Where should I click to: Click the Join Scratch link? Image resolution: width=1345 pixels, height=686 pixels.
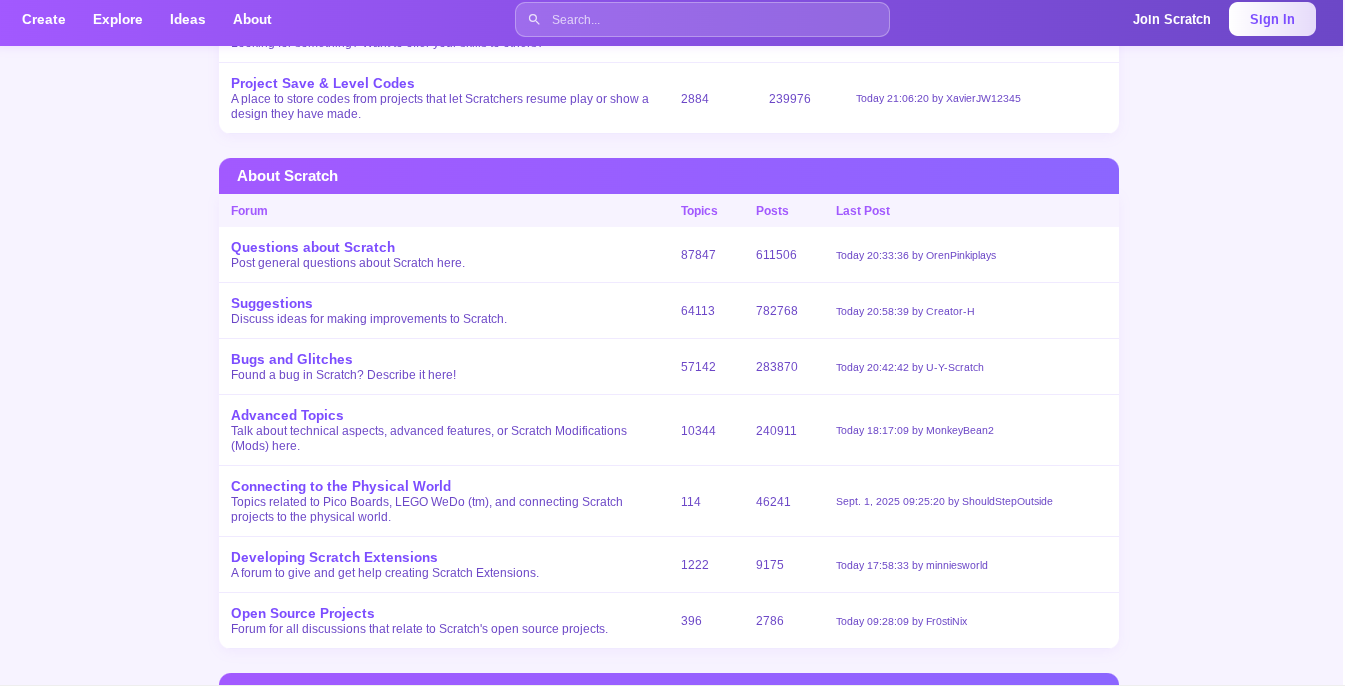1171,19
